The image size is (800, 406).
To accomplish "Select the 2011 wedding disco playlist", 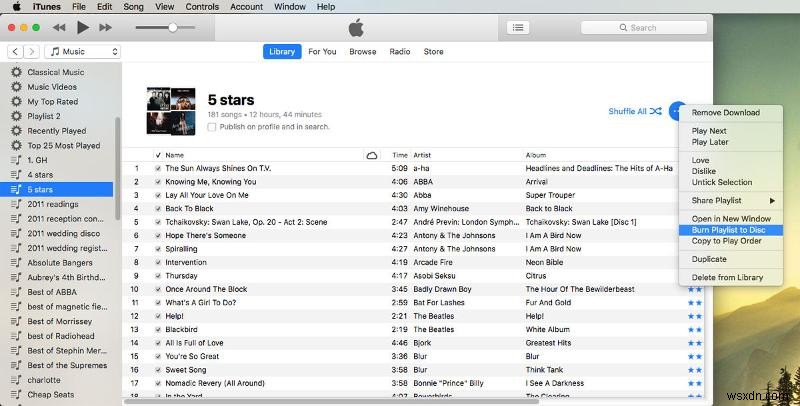I will pyautogui.click(x=64, y=234).
